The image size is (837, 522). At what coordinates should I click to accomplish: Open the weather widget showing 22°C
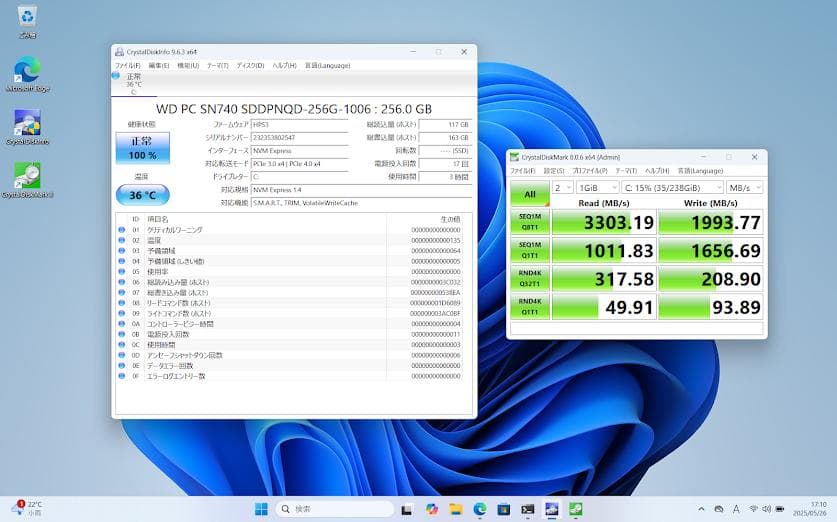tap(27, 508)
